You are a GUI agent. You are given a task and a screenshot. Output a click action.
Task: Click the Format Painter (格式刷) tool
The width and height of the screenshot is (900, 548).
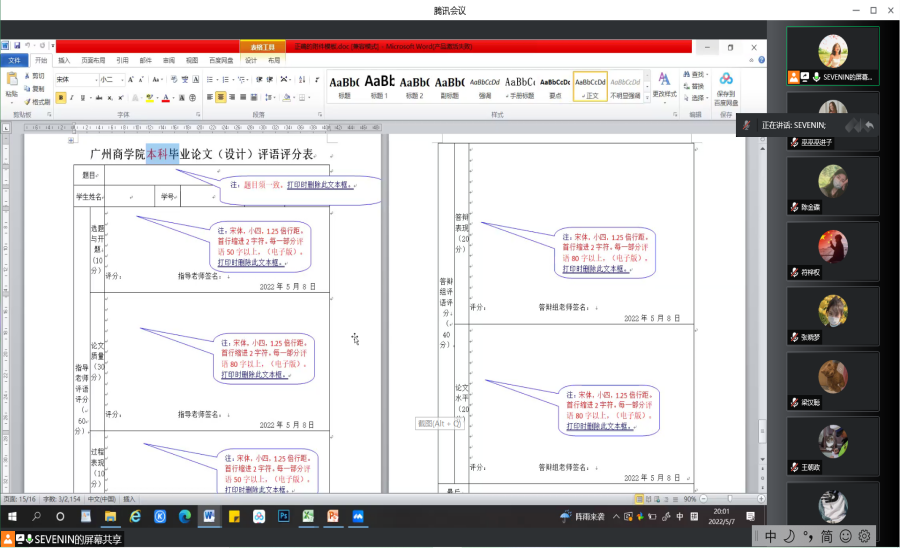(37, 101)
